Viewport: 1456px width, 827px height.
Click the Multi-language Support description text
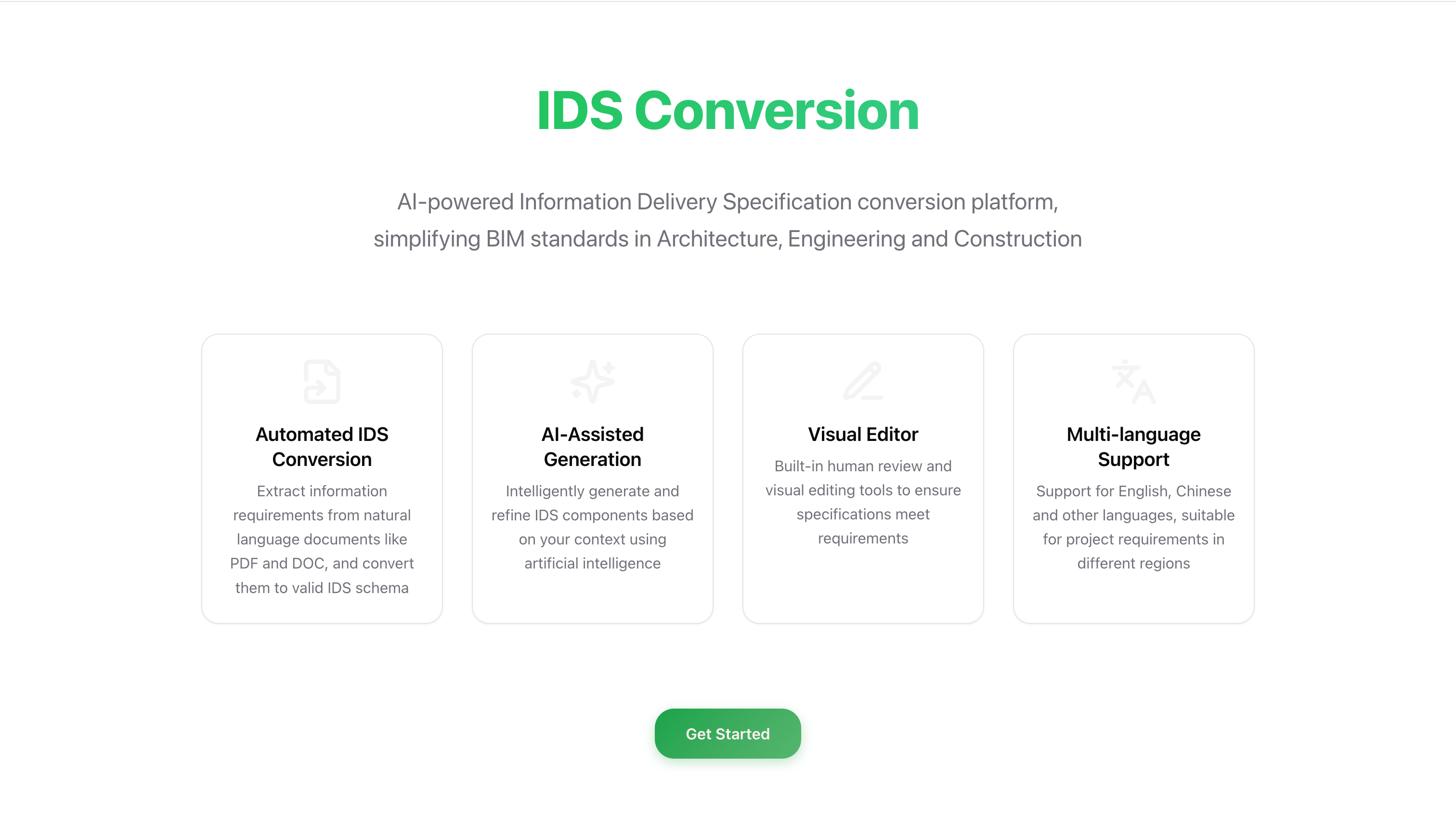[x=1133, y=527]
